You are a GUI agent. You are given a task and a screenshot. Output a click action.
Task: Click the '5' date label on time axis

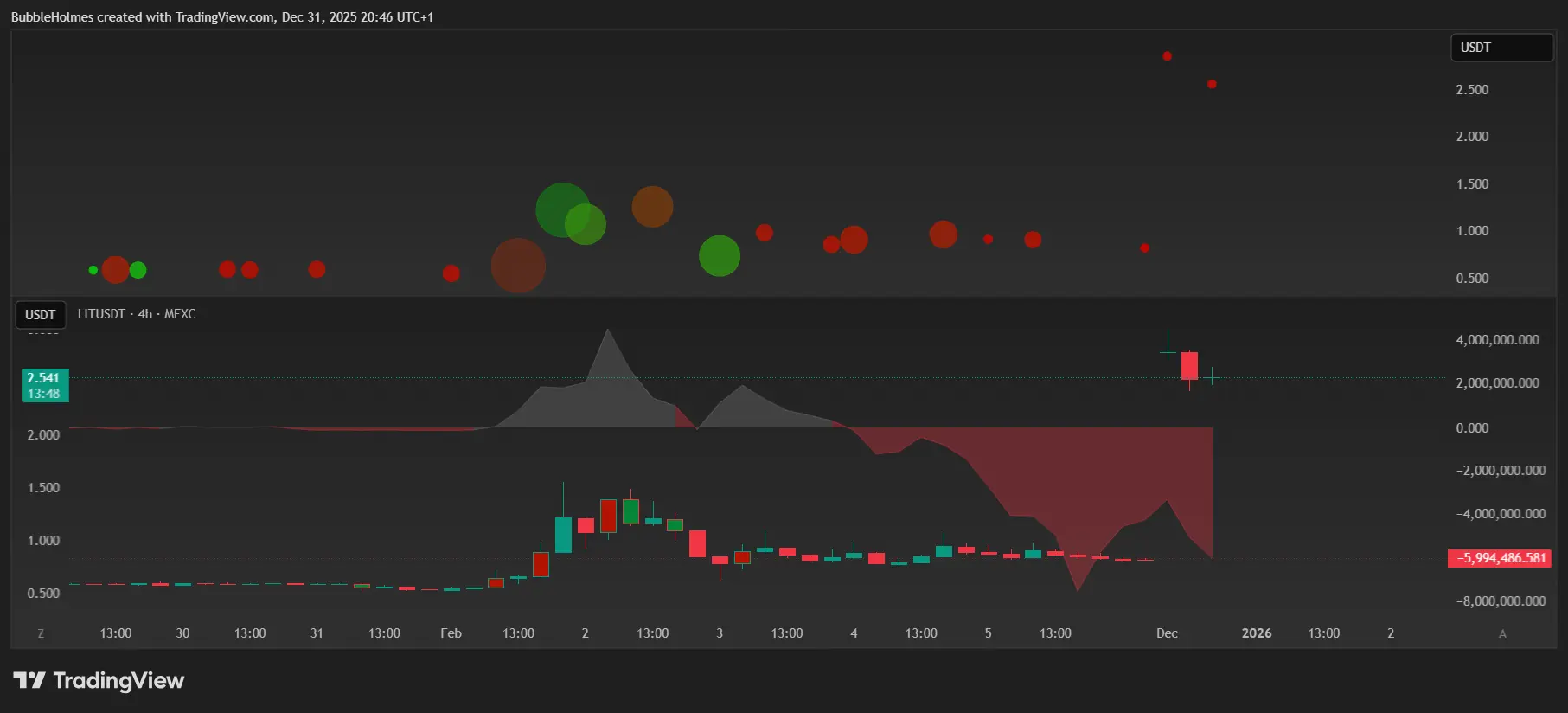988,633
